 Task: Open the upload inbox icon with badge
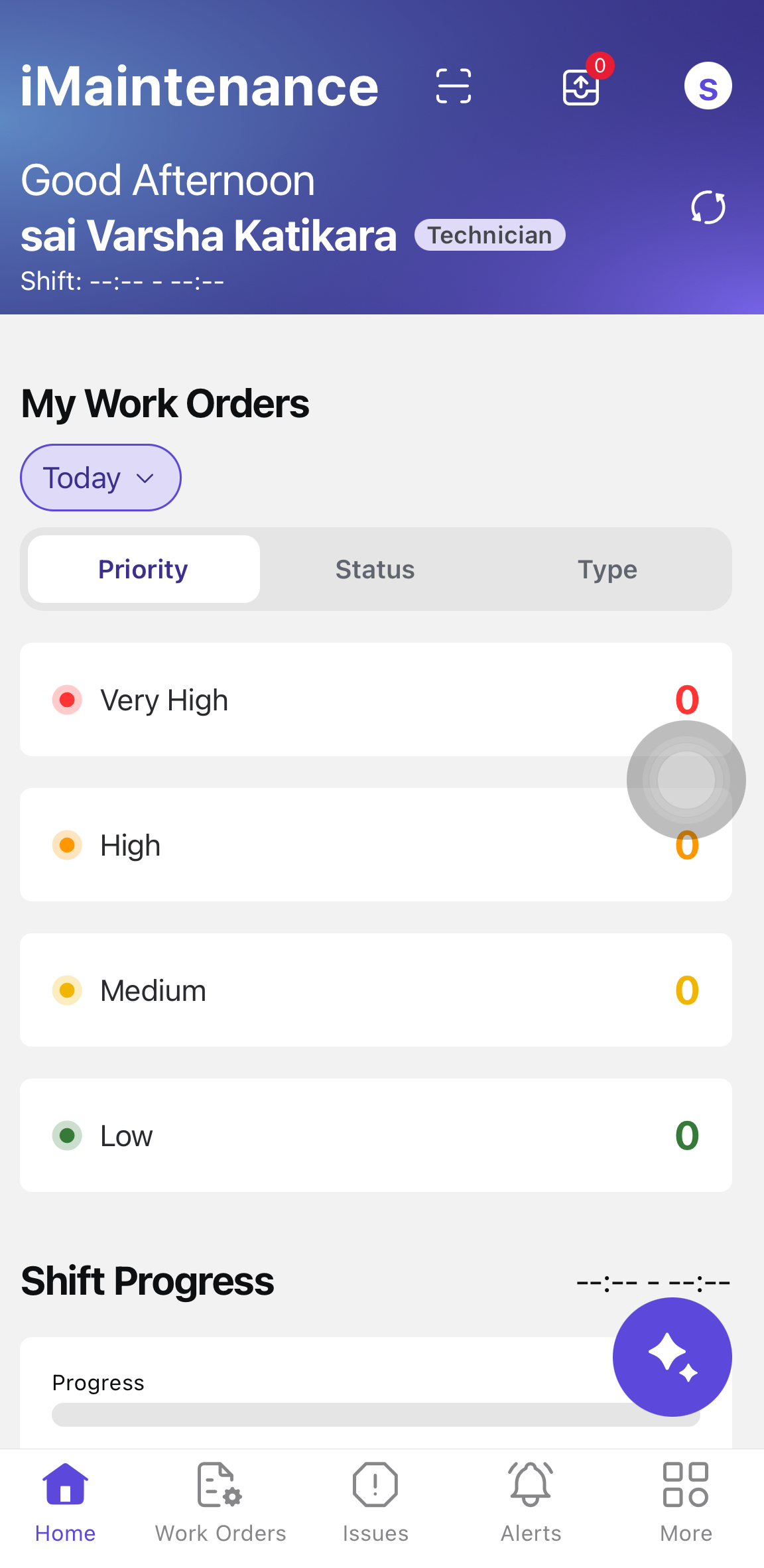pyautogui.click(x=582, y=87)
